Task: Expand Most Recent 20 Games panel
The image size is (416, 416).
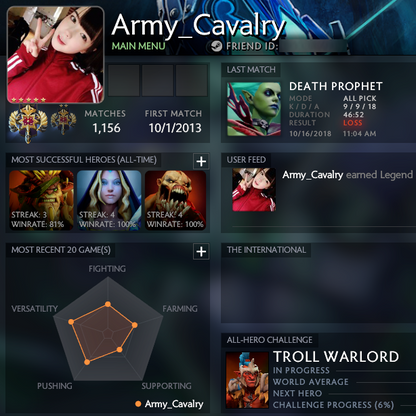Action: pos(201,251)
